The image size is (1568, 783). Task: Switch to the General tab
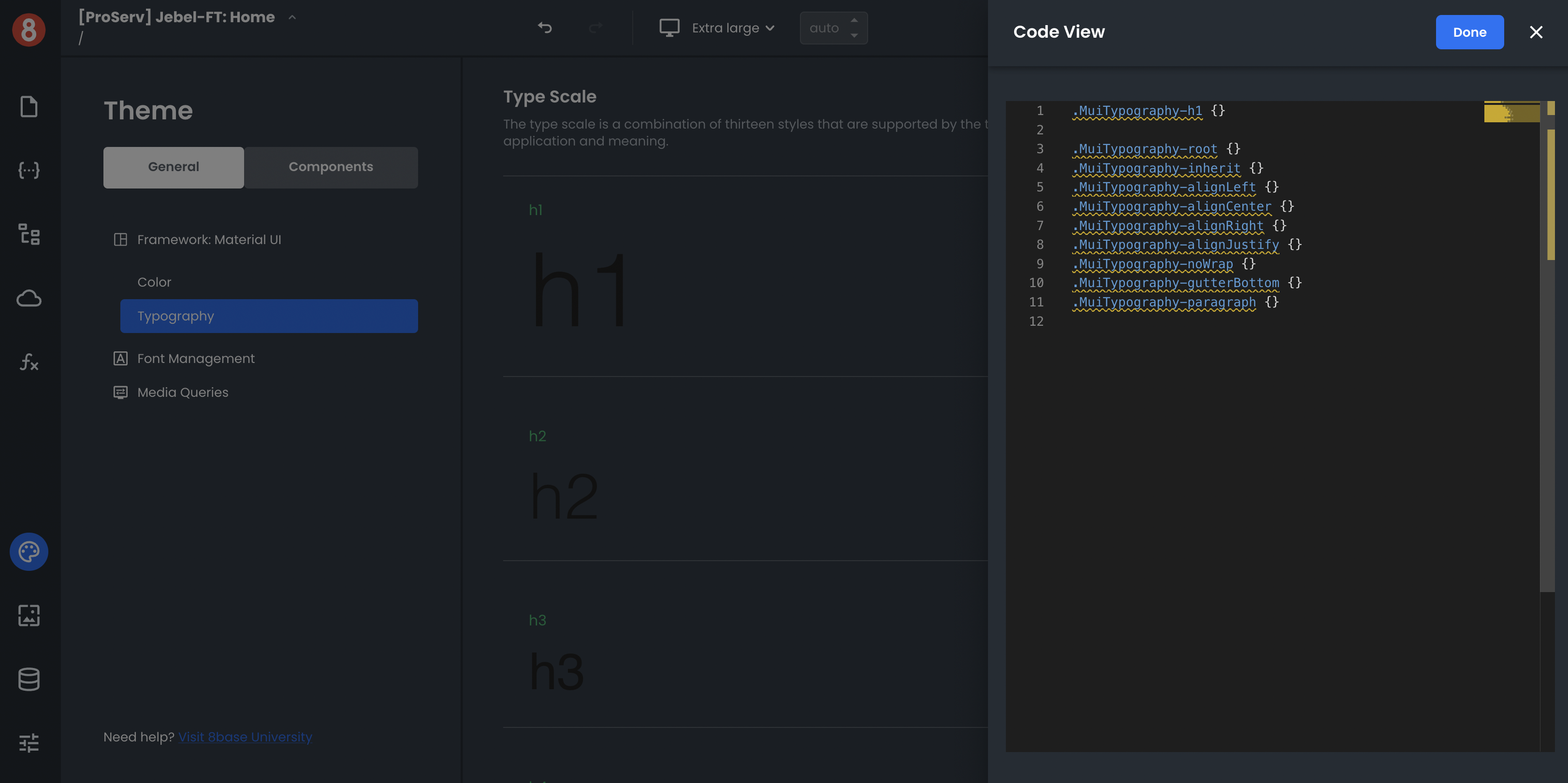(174, 167)
